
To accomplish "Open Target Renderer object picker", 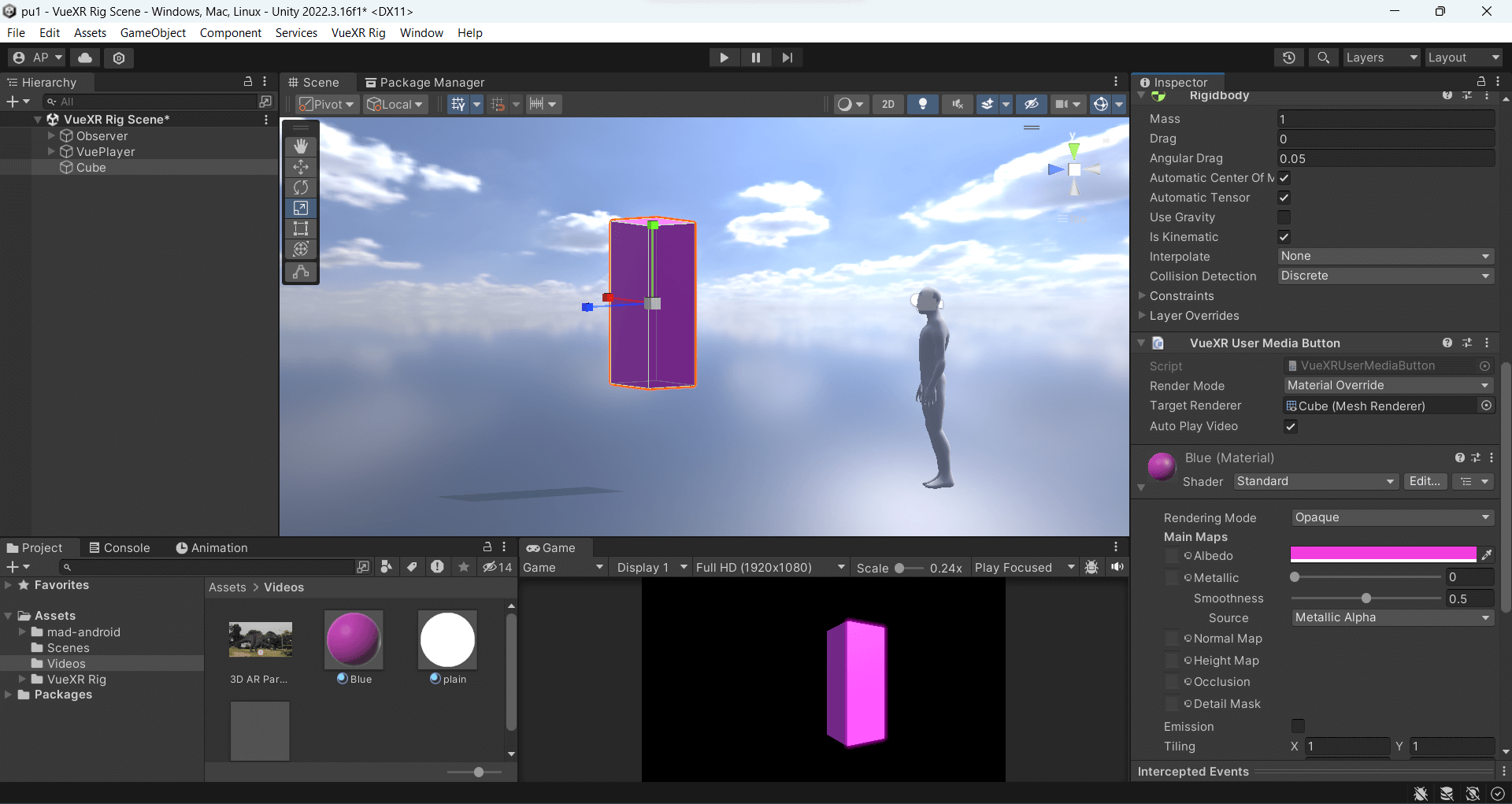I will tap(1486, 406).
